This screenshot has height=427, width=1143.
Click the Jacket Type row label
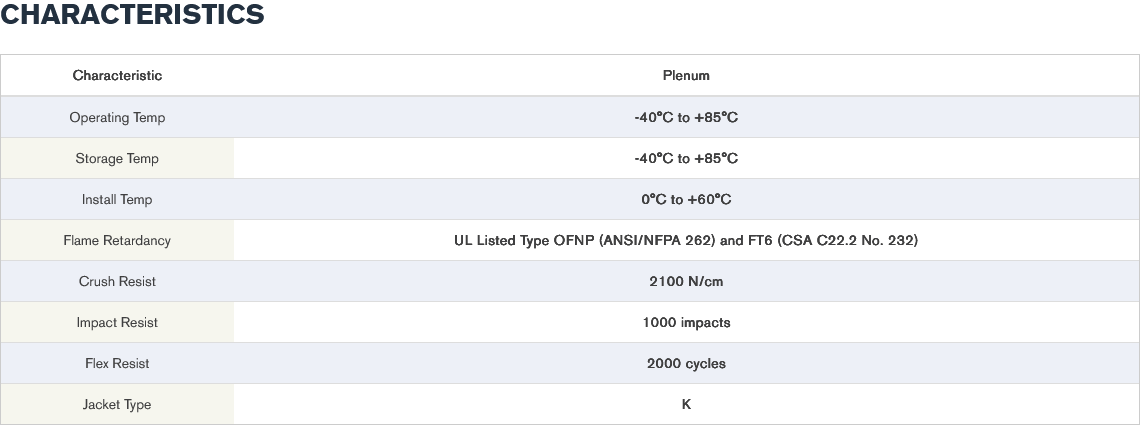pos(117,404)
